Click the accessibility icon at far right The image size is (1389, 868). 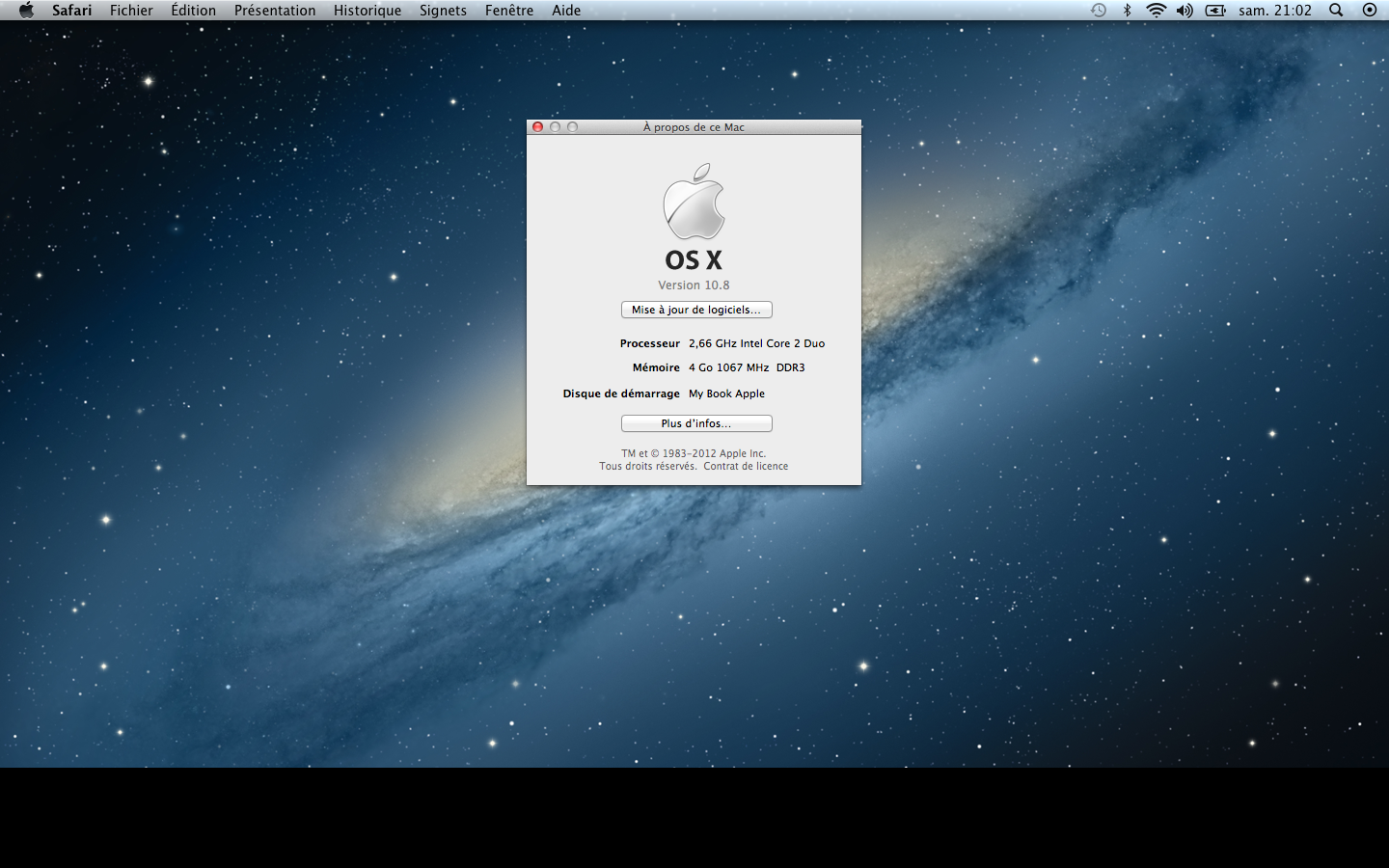click(1370, 10)
